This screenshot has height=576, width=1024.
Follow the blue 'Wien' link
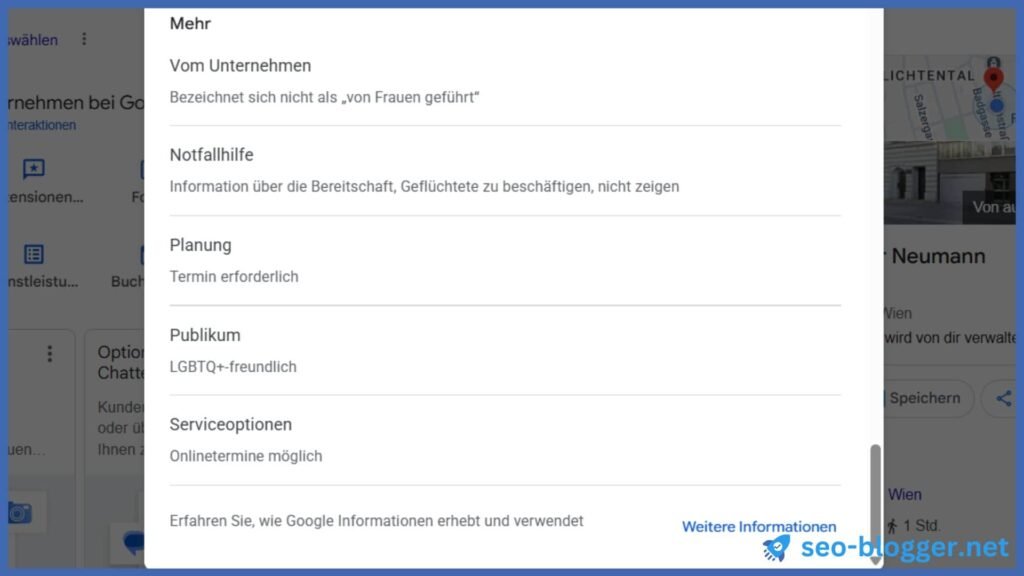[x=904, y=494]
